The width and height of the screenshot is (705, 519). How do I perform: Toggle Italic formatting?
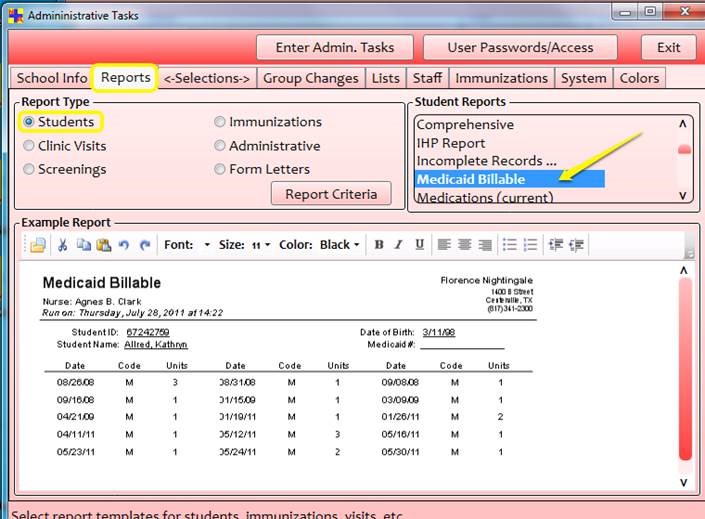click(x=398, y=244)
